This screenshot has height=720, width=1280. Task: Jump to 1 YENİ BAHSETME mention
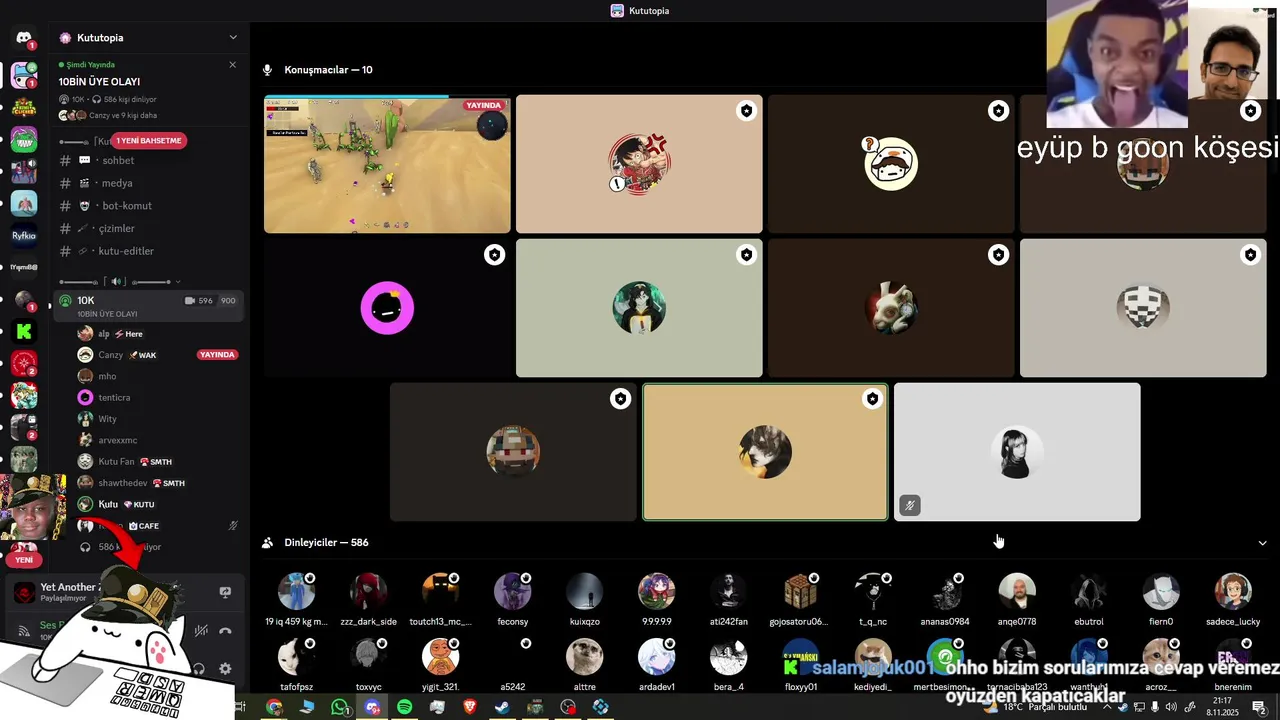click(x=148, y=141)
